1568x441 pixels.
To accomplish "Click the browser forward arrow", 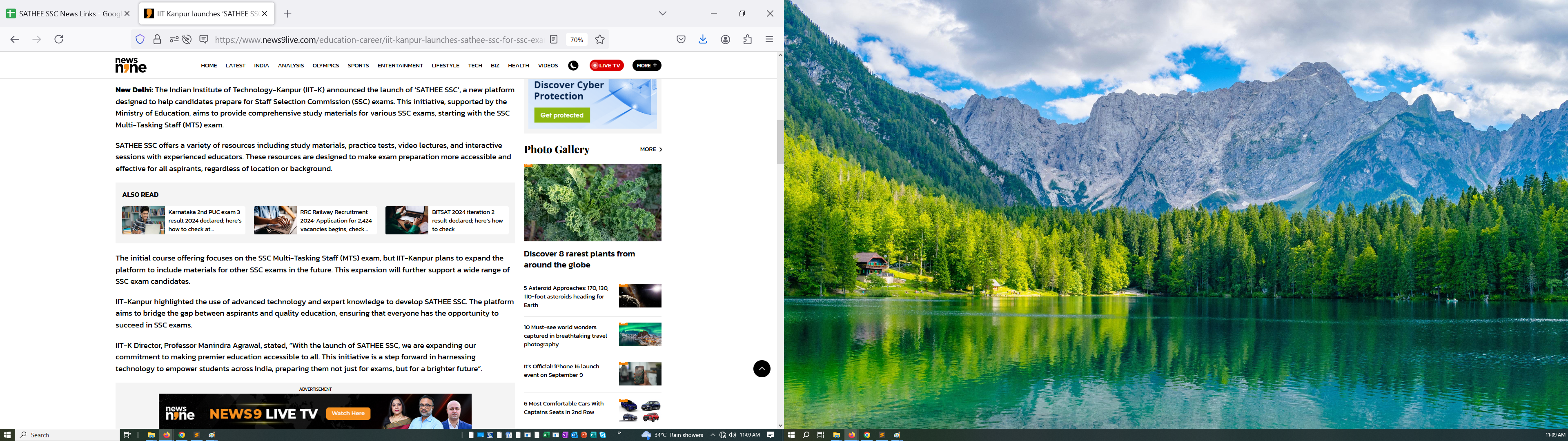I will point(36,40).
